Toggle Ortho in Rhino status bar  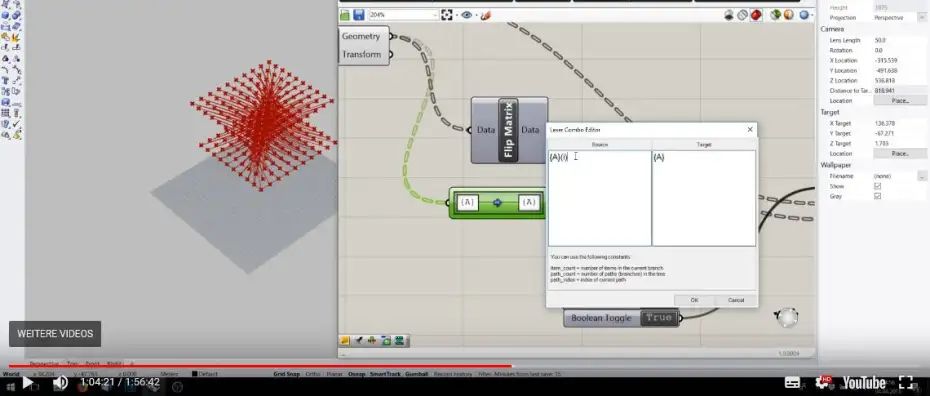313,374
